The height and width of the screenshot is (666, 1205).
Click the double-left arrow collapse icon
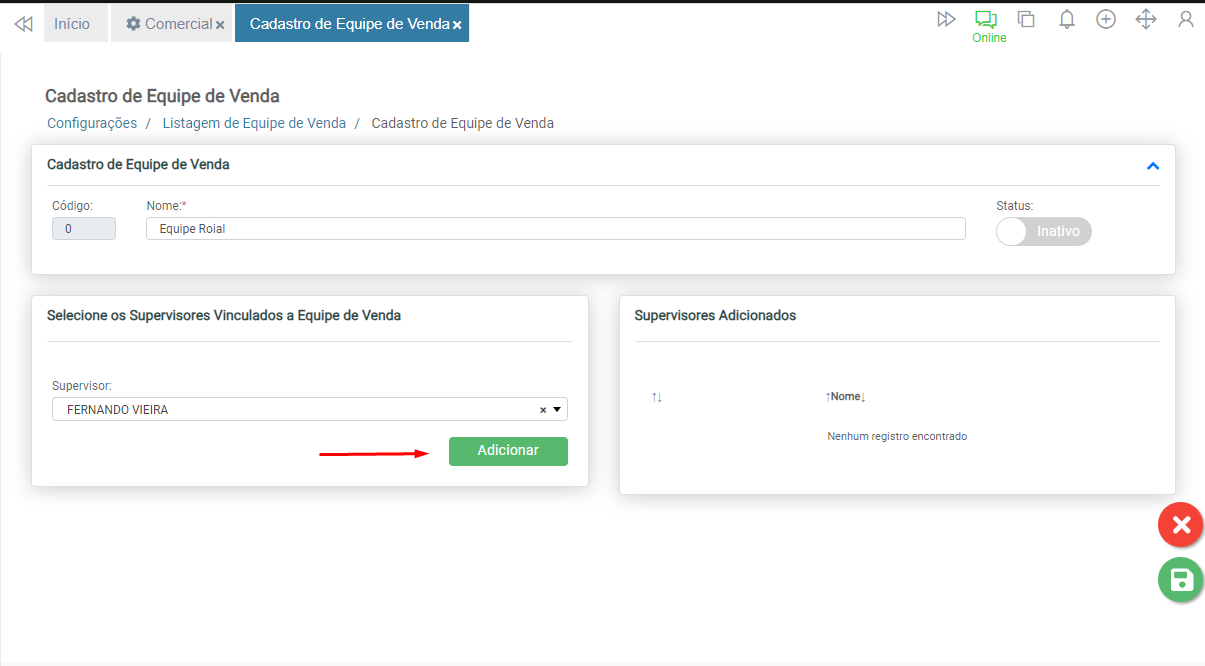pos(23,24)
